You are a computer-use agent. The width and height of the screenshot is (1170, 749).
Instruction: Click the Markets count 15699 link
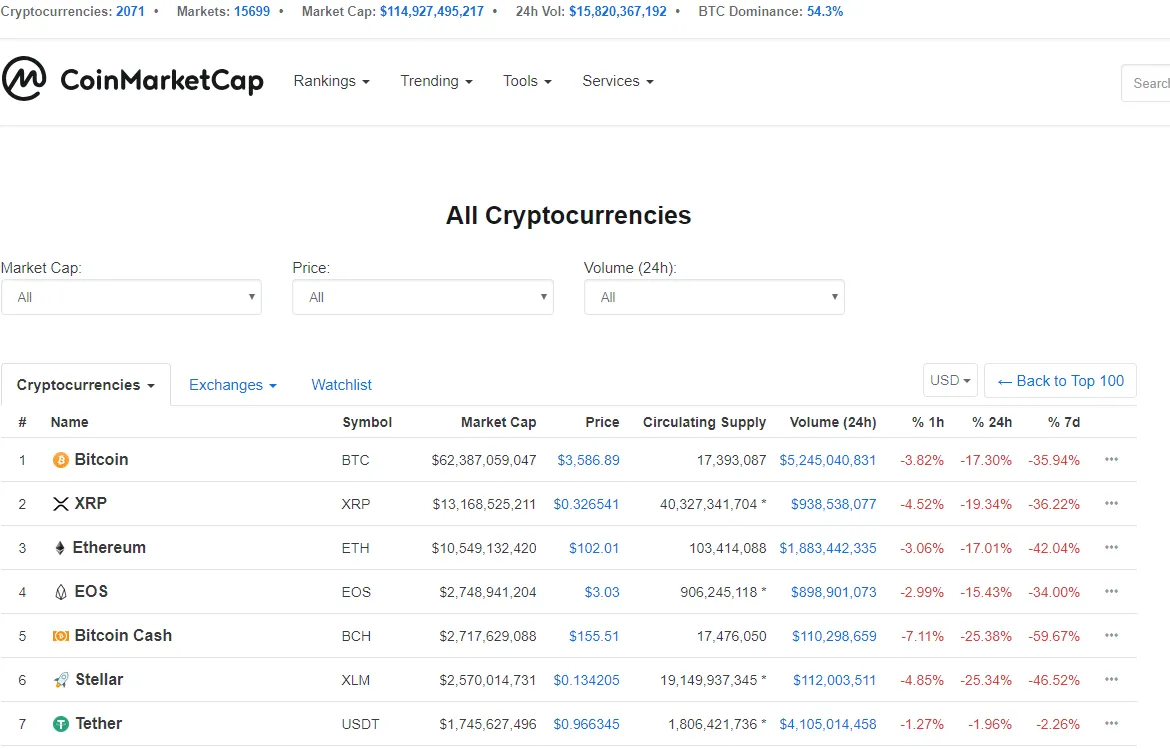coord(252,11)
